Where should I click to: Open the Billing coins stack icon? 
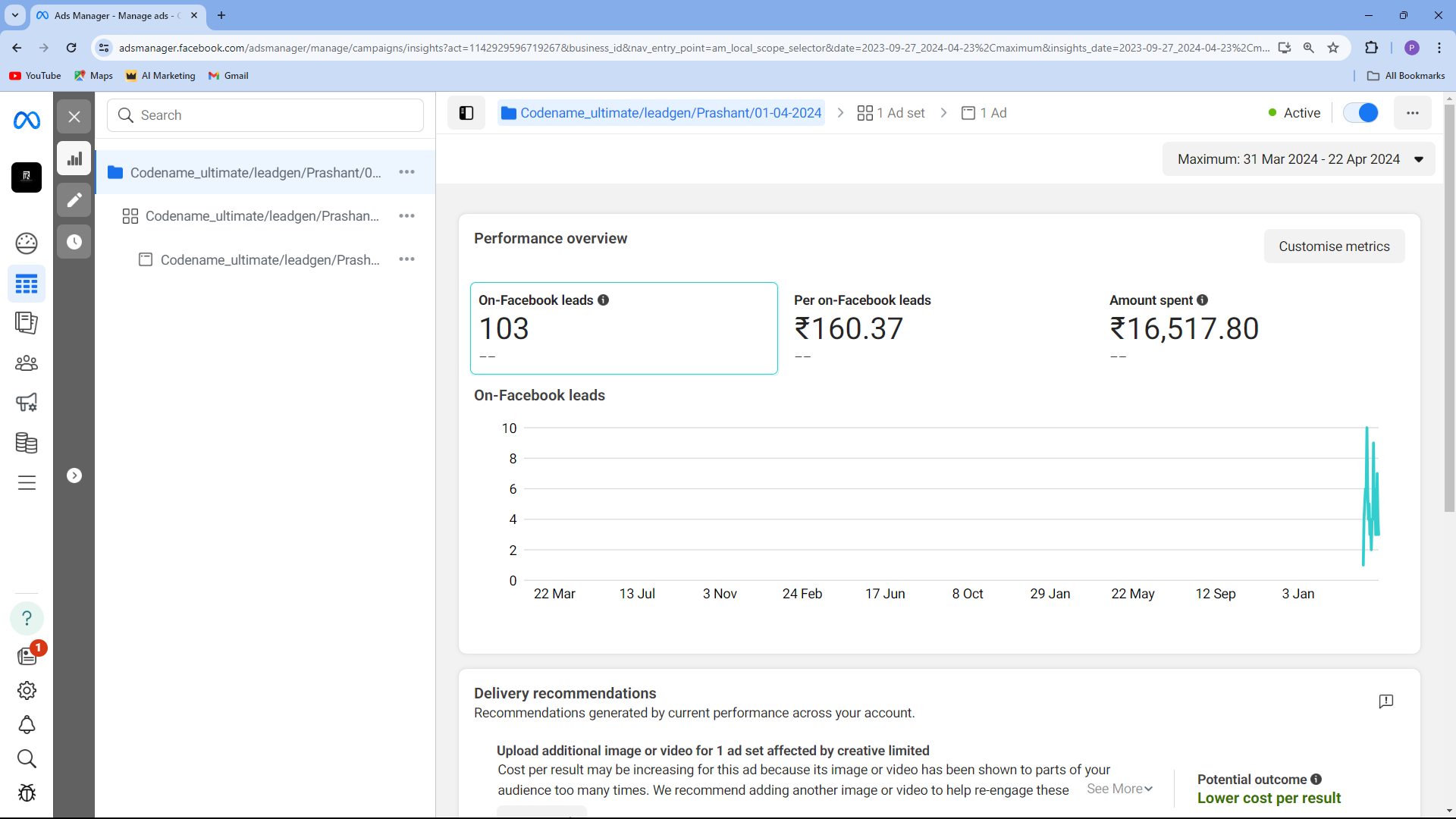click(27, 443)
